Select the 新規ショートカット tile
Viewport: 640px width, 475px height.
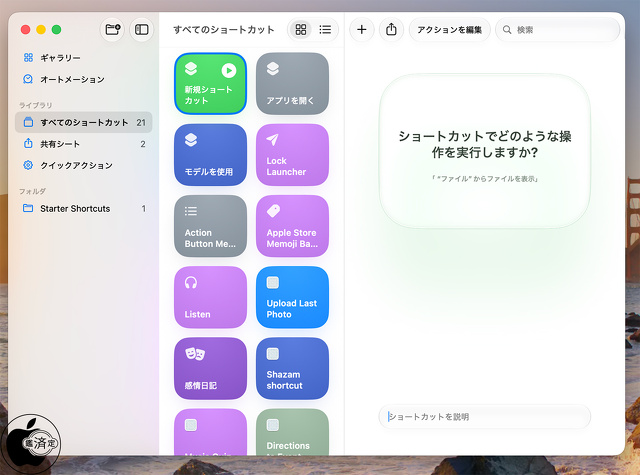pos(210,84)
